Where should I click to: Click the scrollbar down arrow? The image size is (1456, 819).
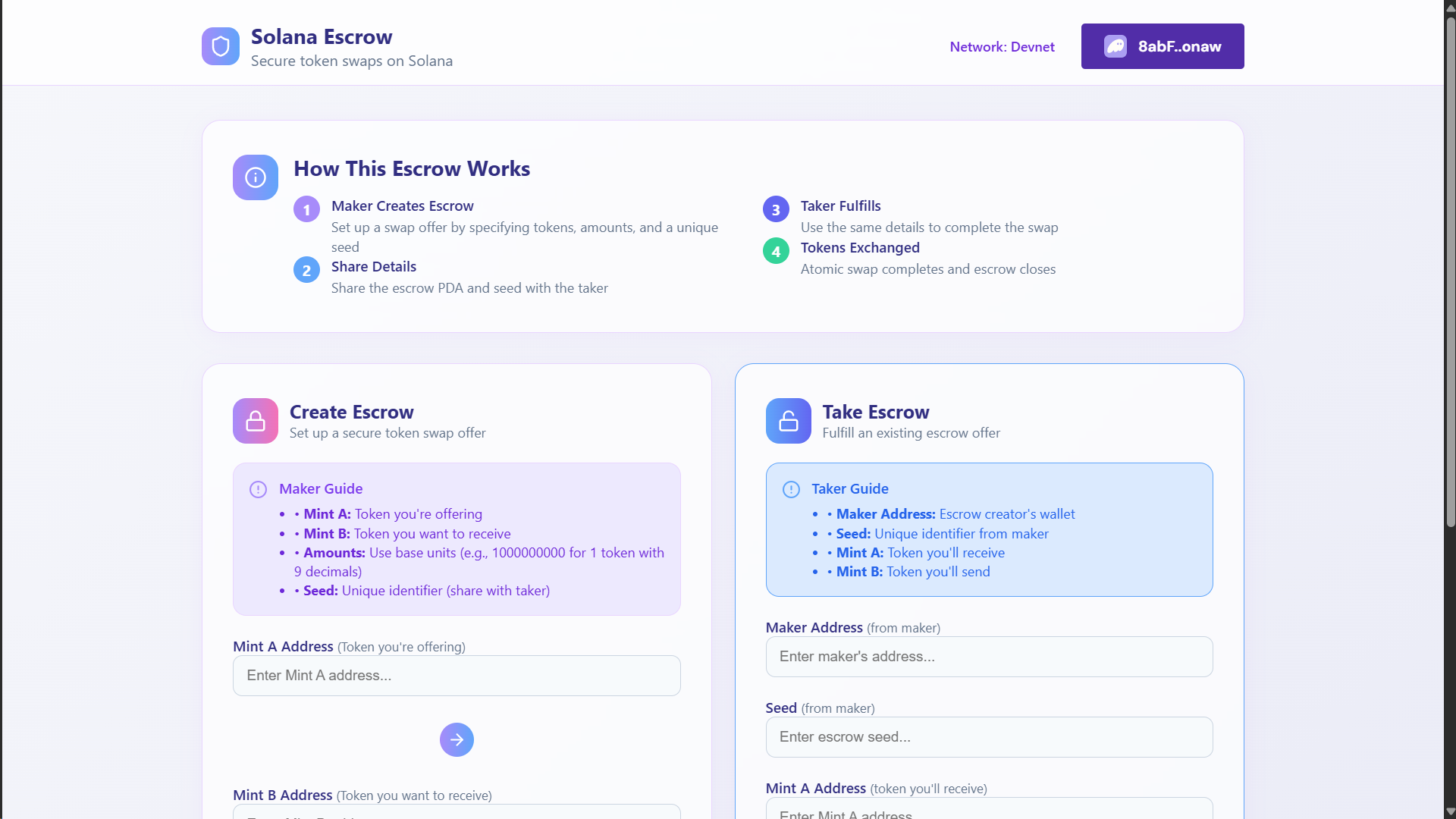tap(1450, 812)
